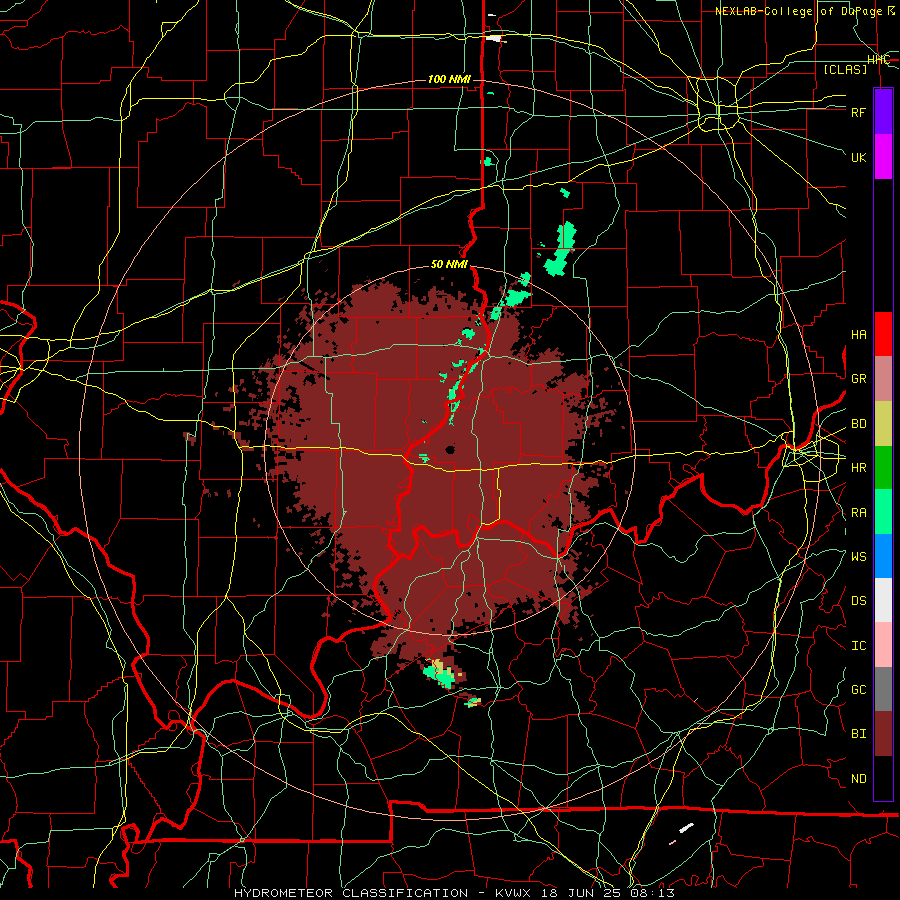Image resolution: width=900 pixels, height=900 pixels.
Task: Click the "DS" legend label
Action: (858, 601)
